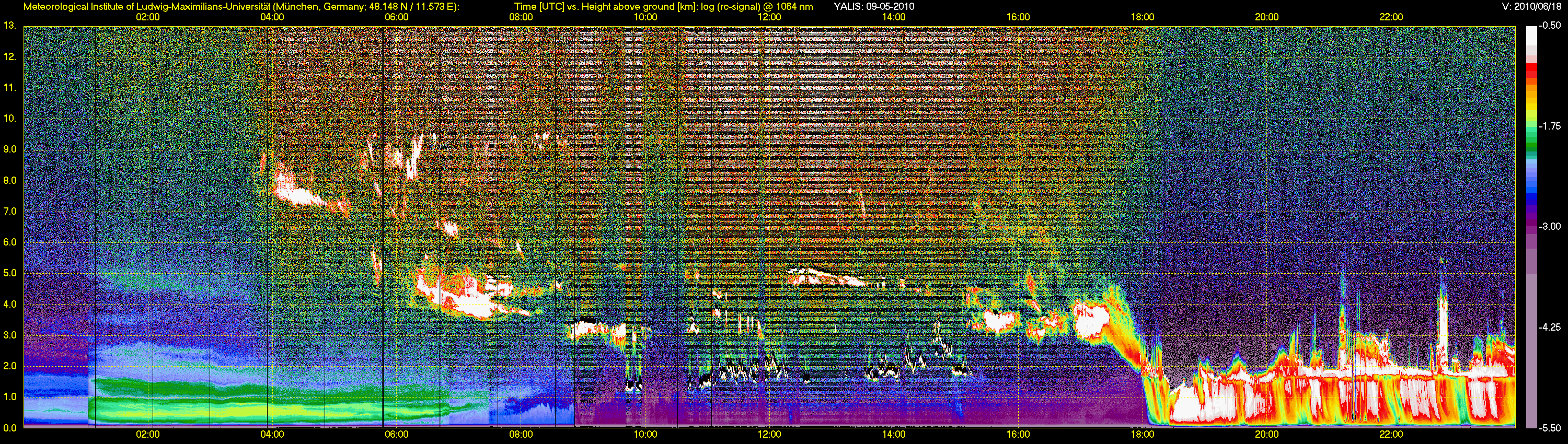Click the 06:00 label on the top time axis
Viewport: 1568px width, 444px height.
click(x=396, y=17)
